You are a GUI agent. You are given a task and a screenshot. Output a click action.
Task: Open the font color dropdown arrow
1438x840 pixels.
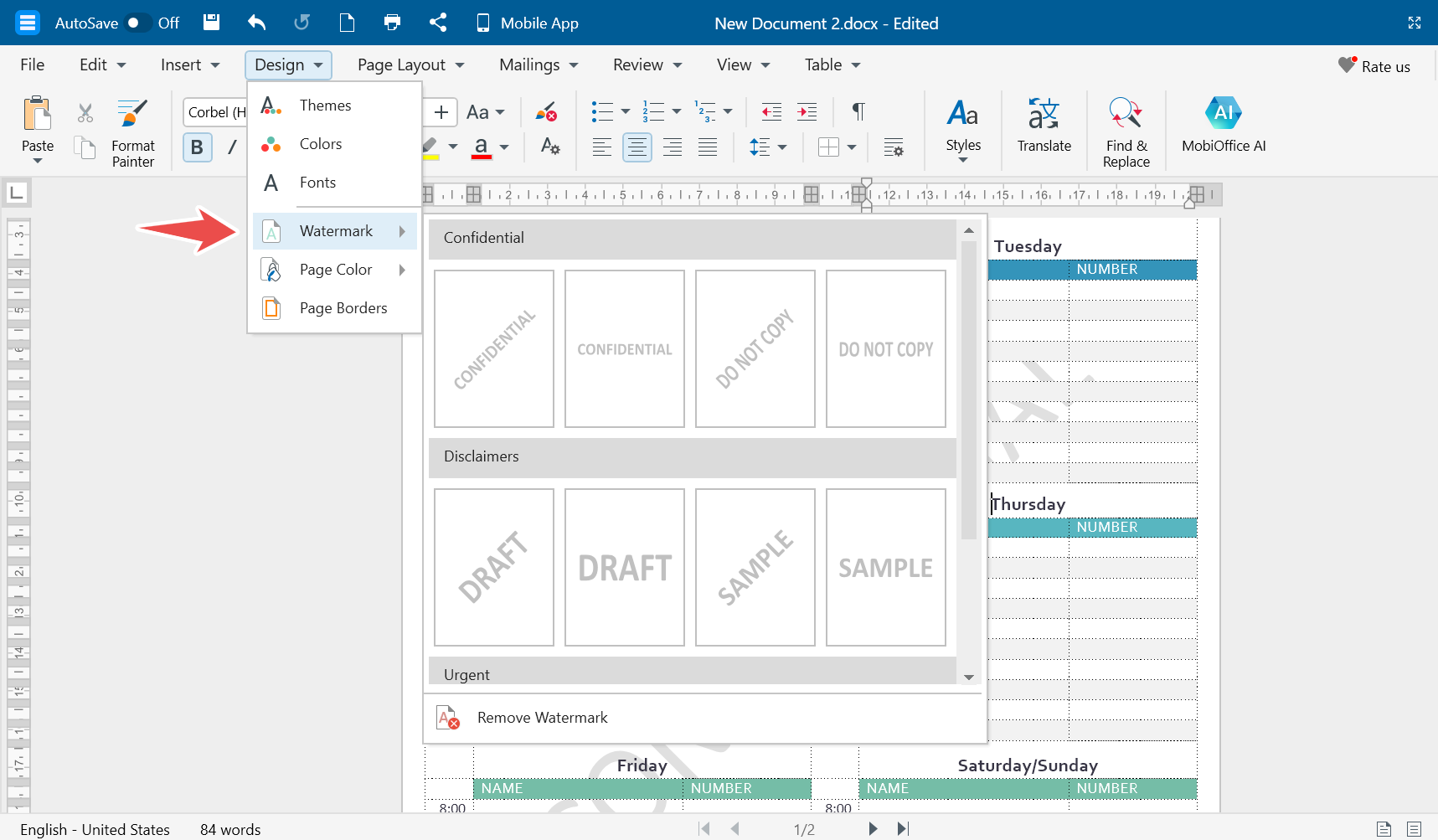(504, 147)
